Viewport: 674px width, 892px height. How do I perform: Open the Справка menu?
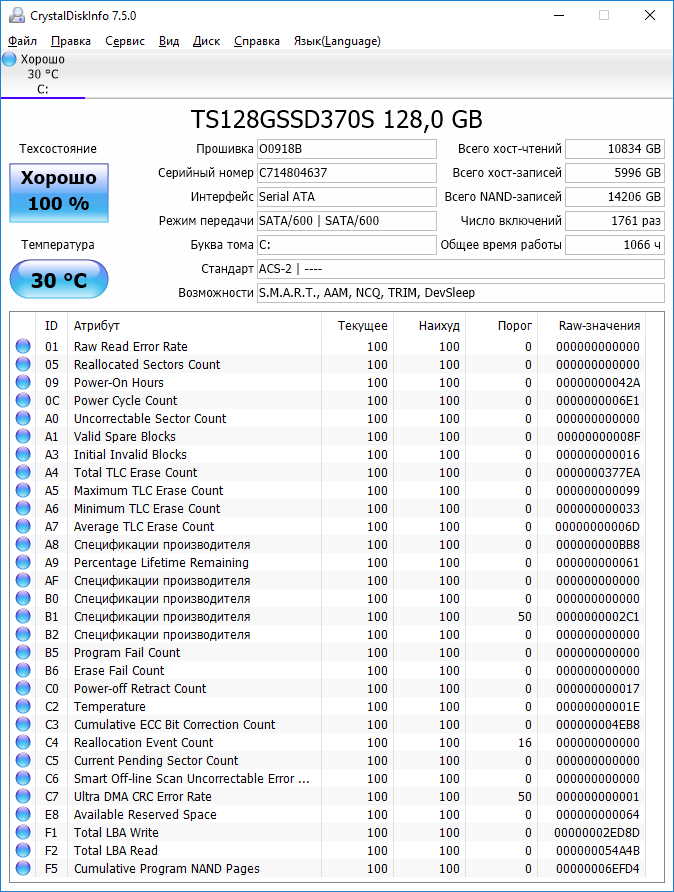coord(257,41)
